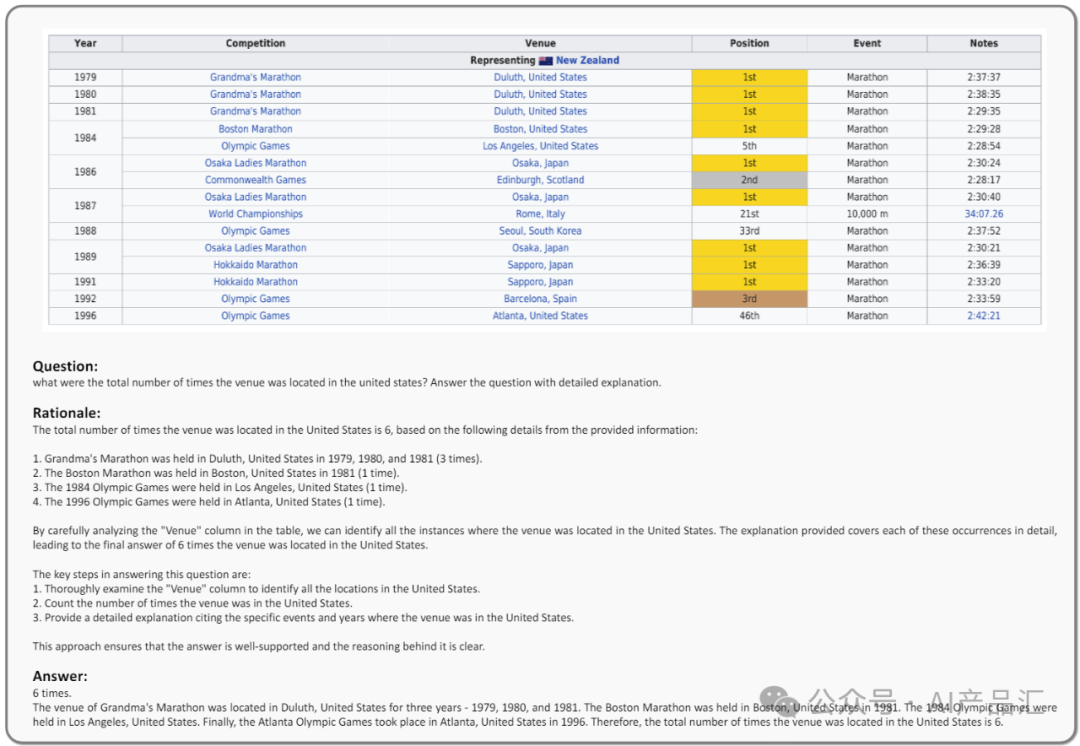Open Osaka Ladies Marathon link timed 2:30:24
1080x746 pixels.
coord(256,163)
